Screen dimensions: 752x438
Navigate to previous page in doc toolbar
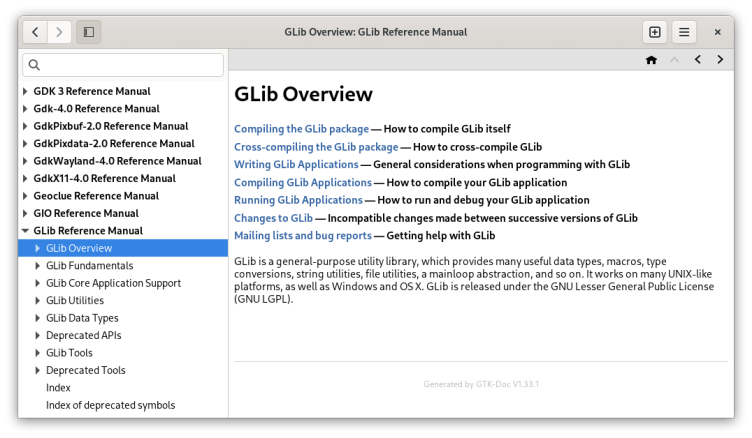[x=698, y=60]
